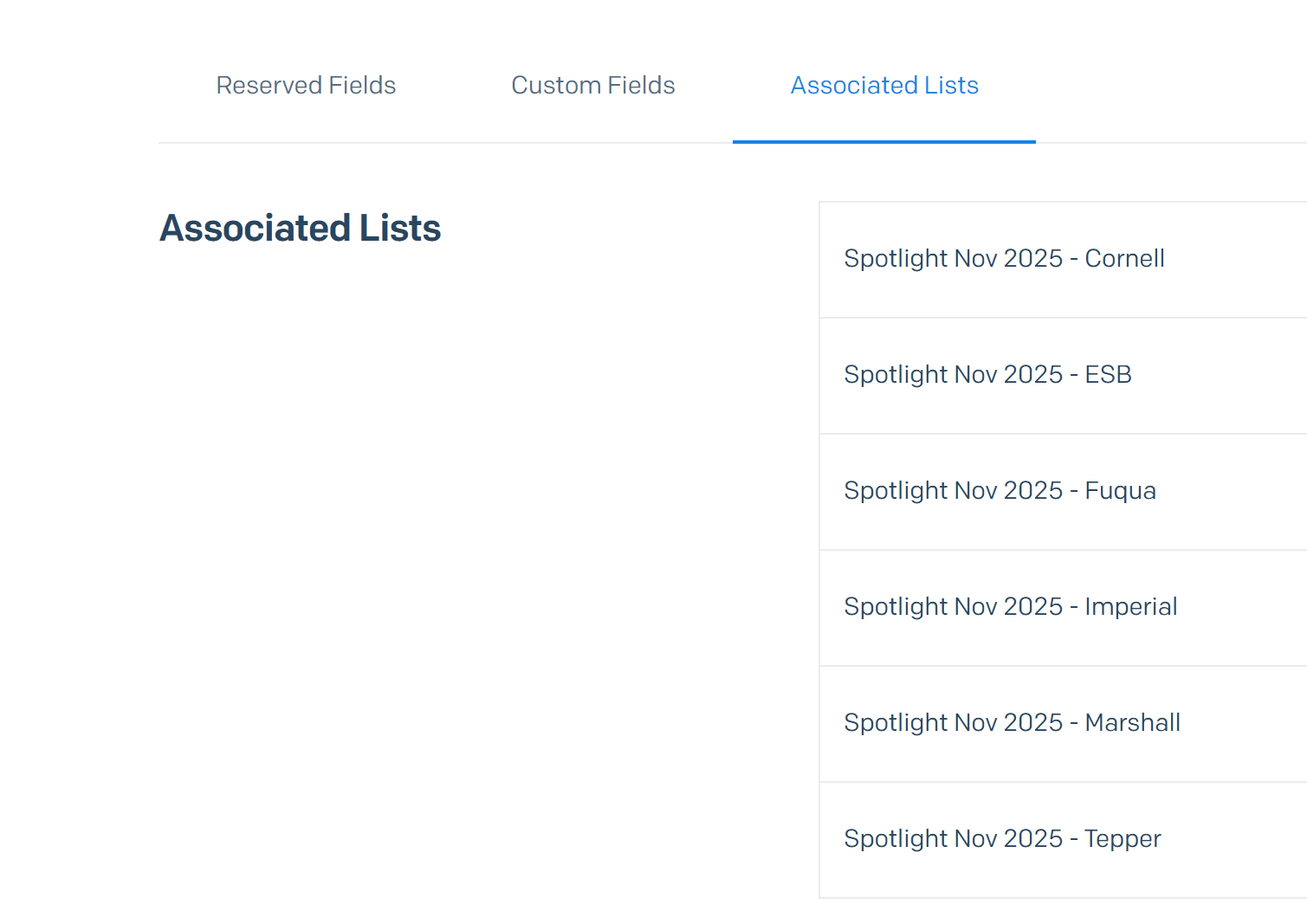This screenshot has width=1307, height=924.
Task: Click the word Imperial in the fourth row
Action: click(1130, 607)
